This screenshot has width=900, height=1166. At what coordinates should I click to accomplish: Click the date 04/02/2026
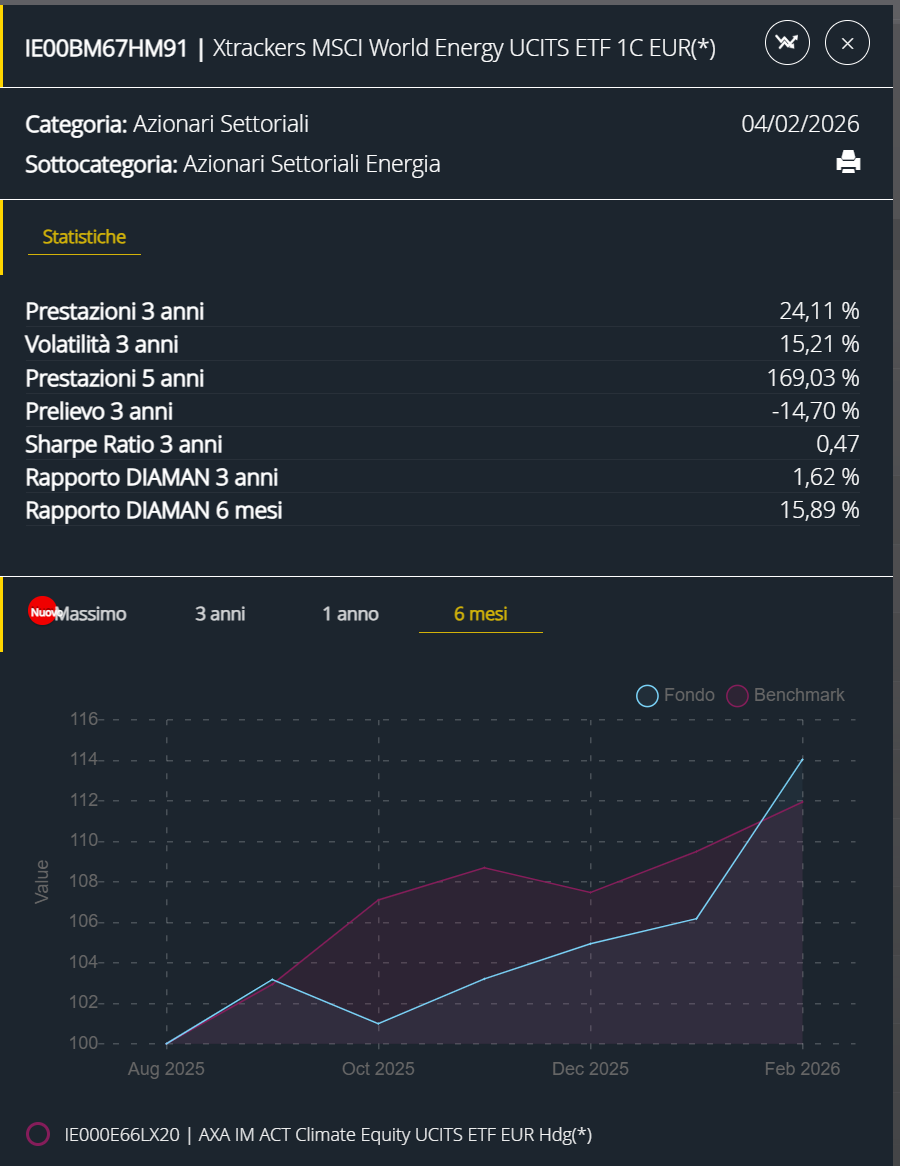tap(800, 124)
